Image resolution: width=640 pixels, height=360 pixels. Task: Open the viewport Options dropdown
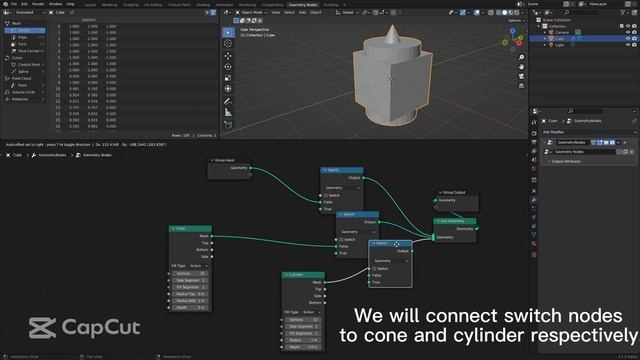pos(516,20)
